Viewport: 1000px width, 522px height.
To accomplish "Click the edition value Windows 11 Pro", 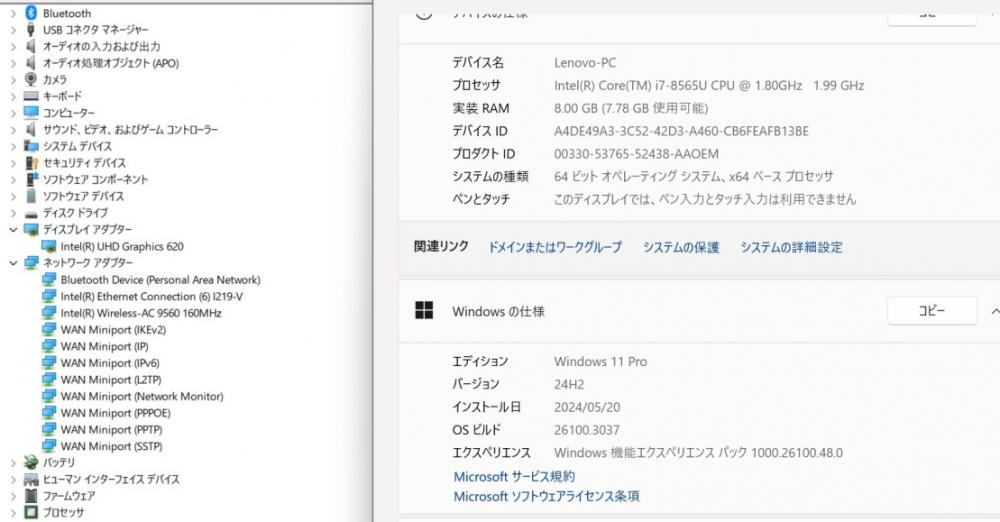I will [600, 361].
